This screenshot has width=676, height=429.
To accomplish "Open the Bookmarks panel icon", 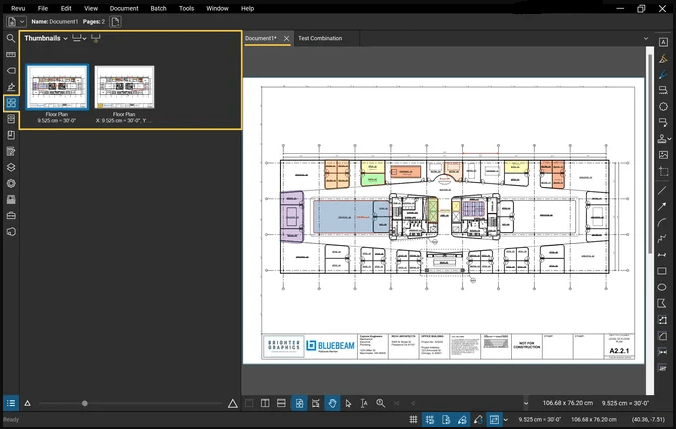I will [11, 135].
